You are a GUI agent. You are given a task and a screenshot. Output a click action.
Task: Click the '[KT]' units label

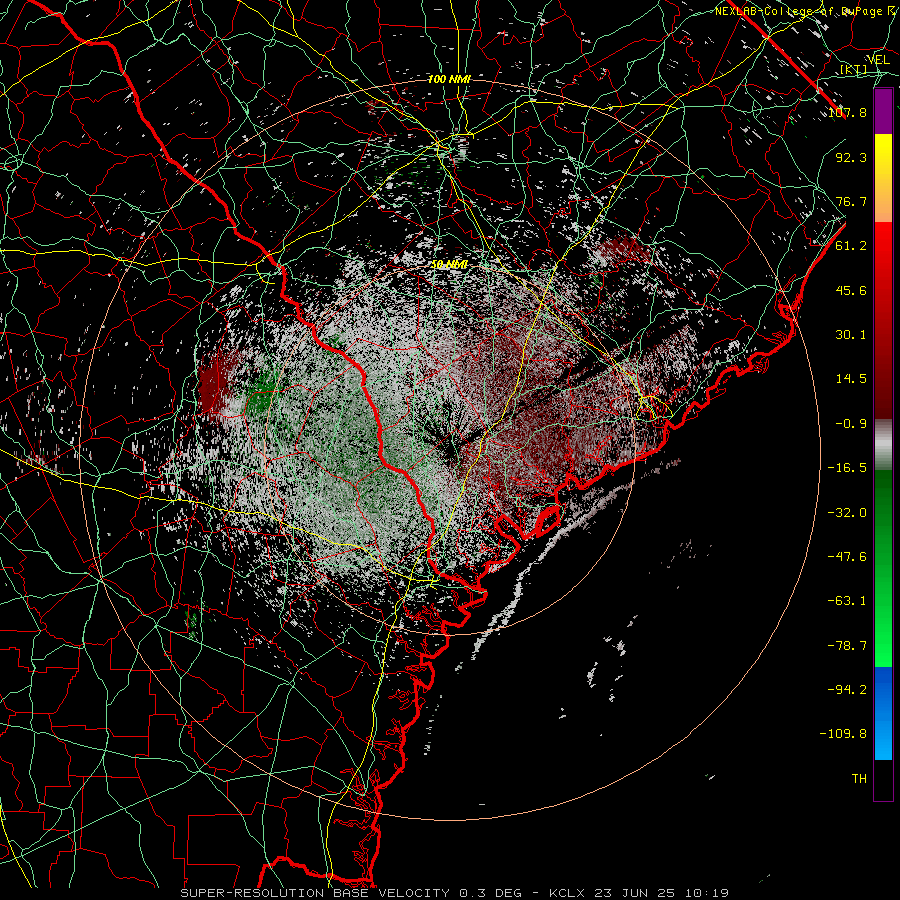pyautogui.click(x=854, y=70)
